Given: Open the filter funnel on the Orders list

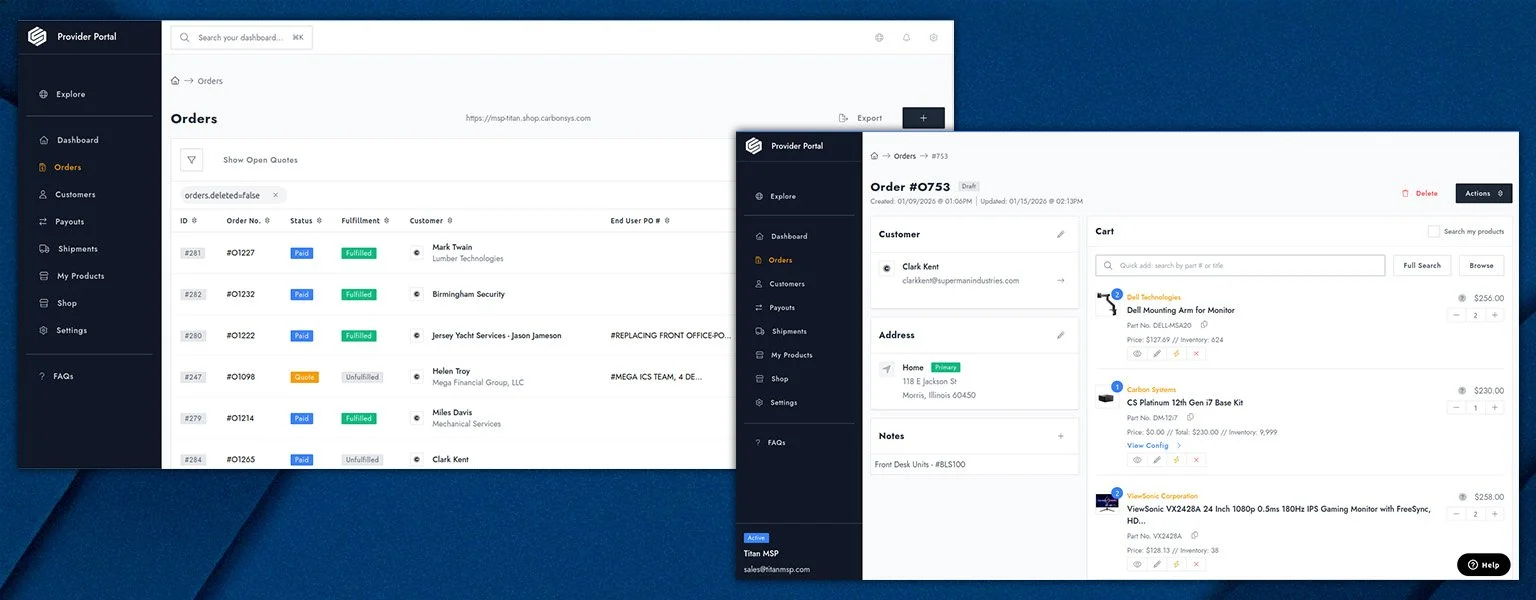Looking at the screenshot, I should (x=191, y=159).
